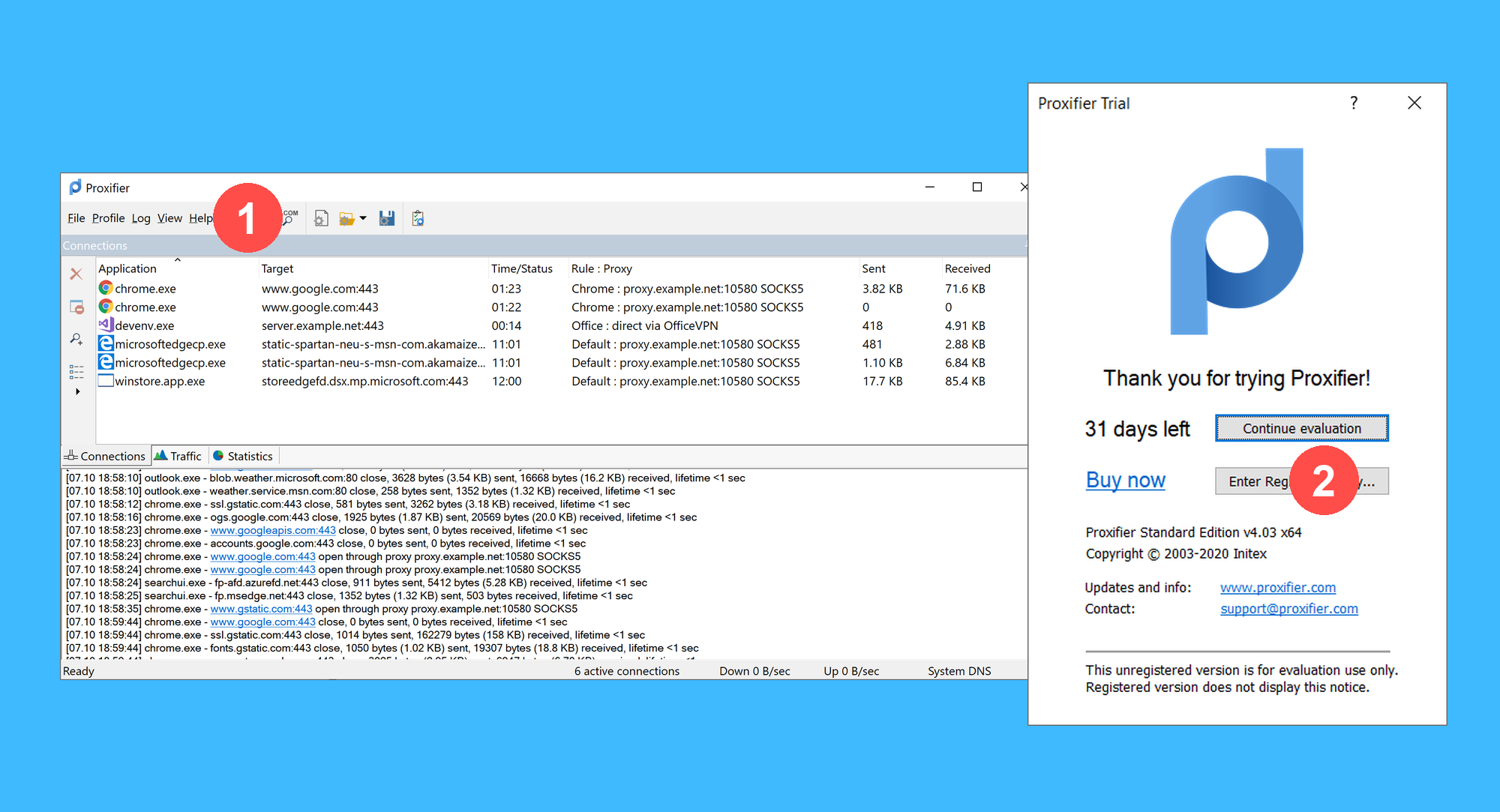Click the Buy now link
1500x812 pixels.
pyautogui.click(x=1125, y=480)
